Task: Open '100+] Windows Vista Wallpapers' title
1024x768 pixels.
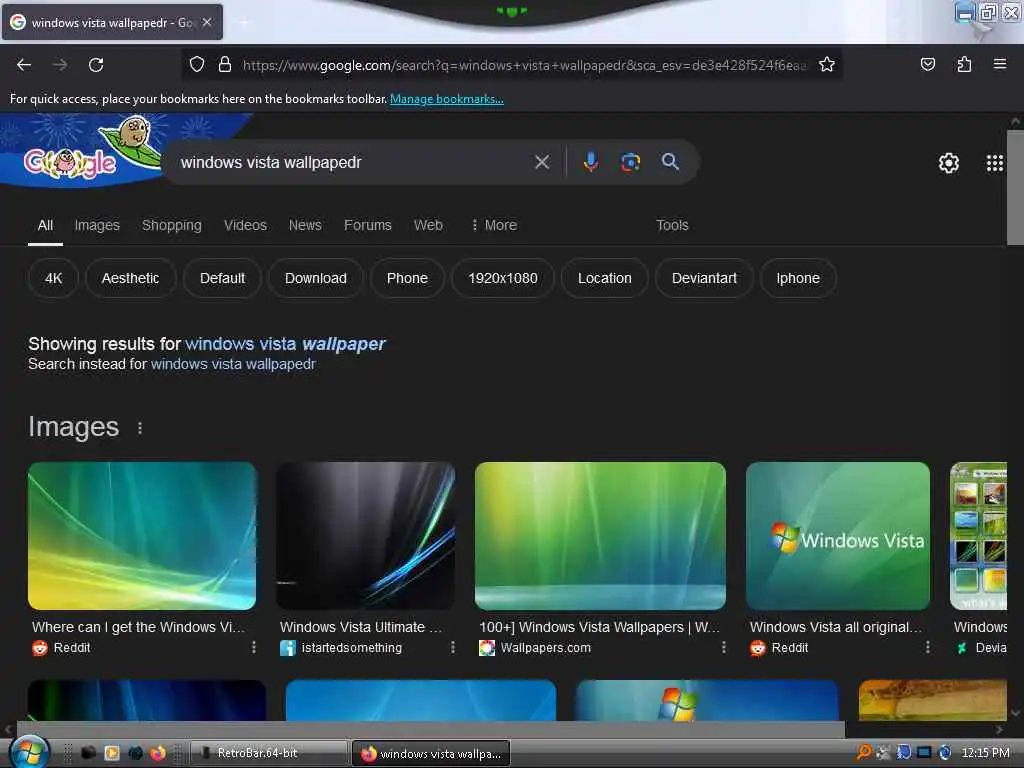Action: pyautogui.click(x=600, y=627)
